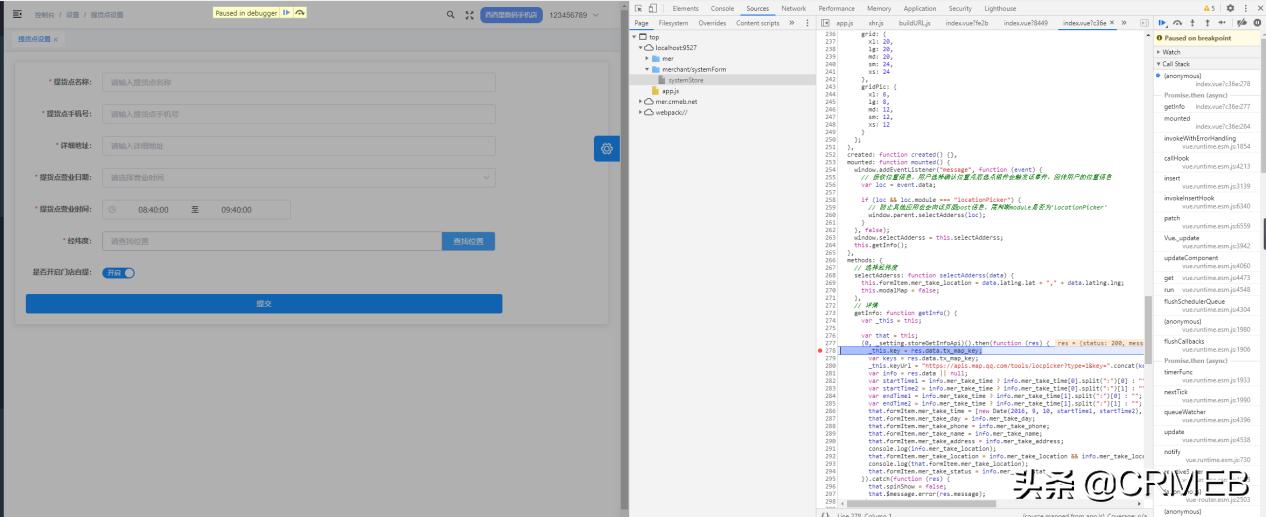Click the pickup point name input field
This screenshot has height=517, width=1266.
(x=298, y=83)
